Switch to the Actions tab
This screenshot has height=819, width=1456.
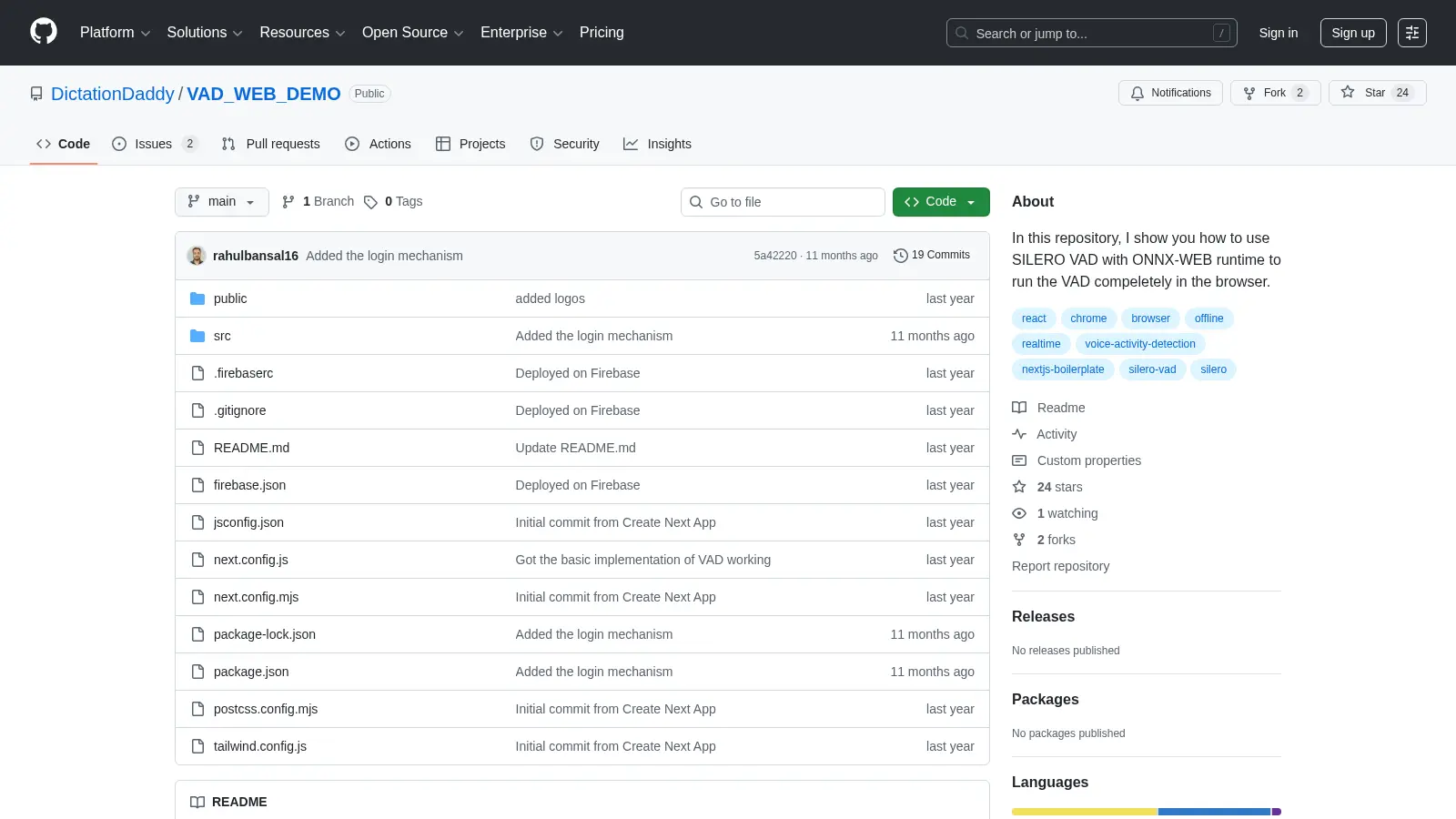tap(379, 144)
